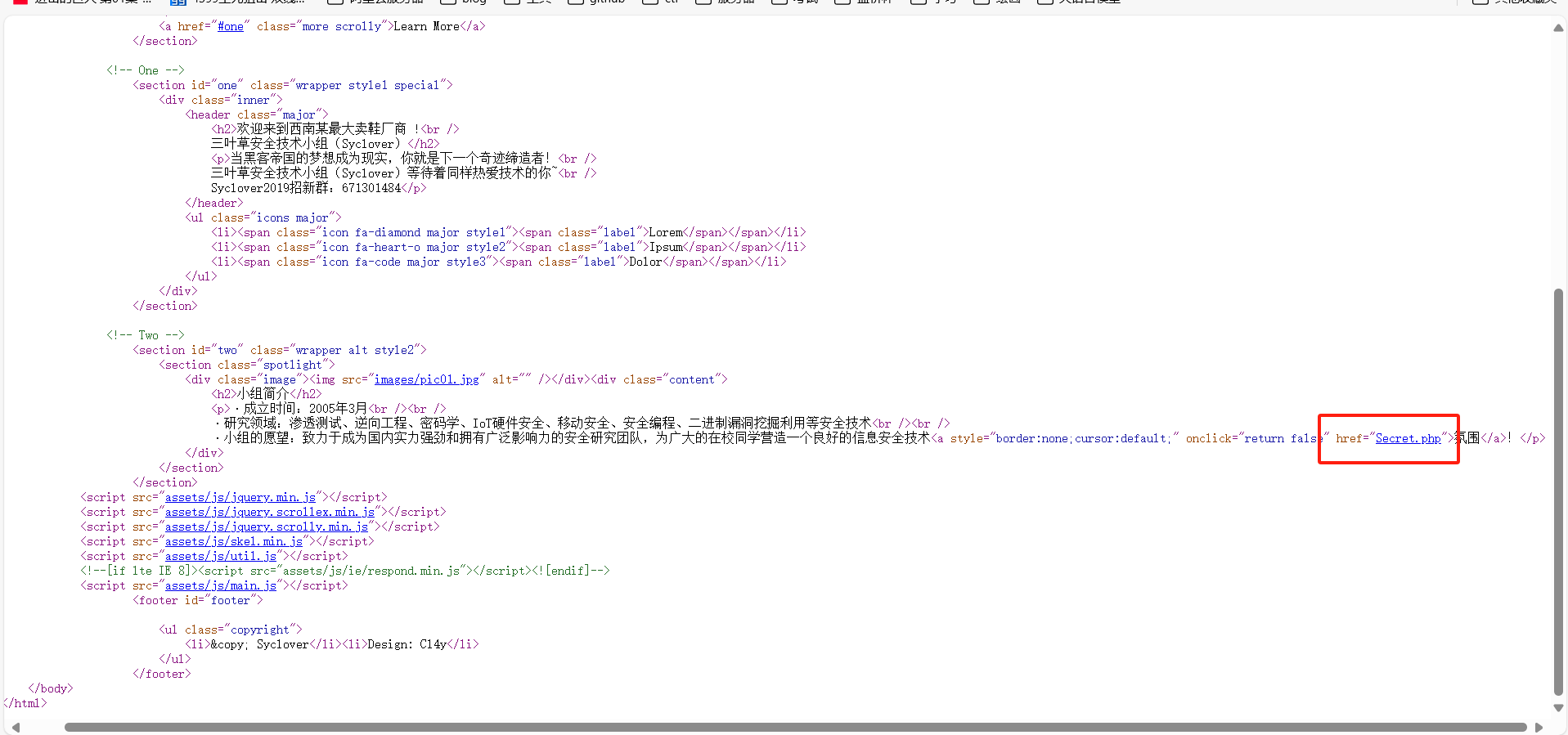Click the '研究领域' description line

[x=582, y=424]
